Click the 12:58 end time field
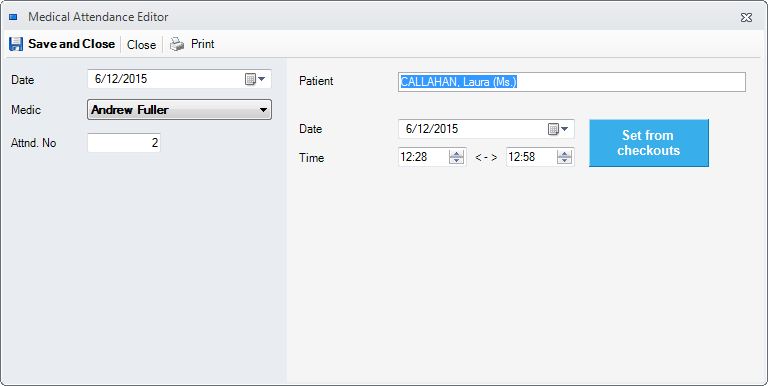768x386 pixels. (531, 157)
